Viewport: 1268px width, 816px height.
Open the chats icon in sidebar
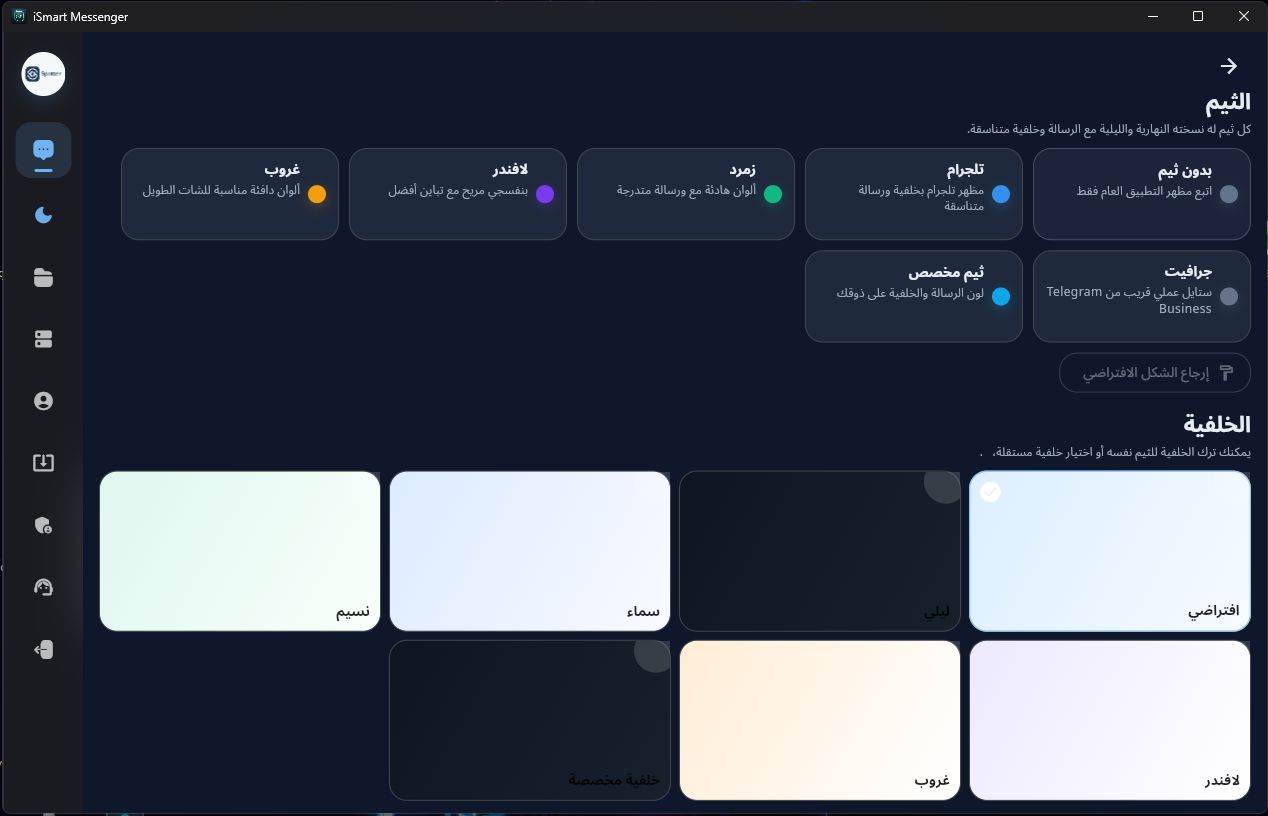pyautogui.click(x=43, y=150)
